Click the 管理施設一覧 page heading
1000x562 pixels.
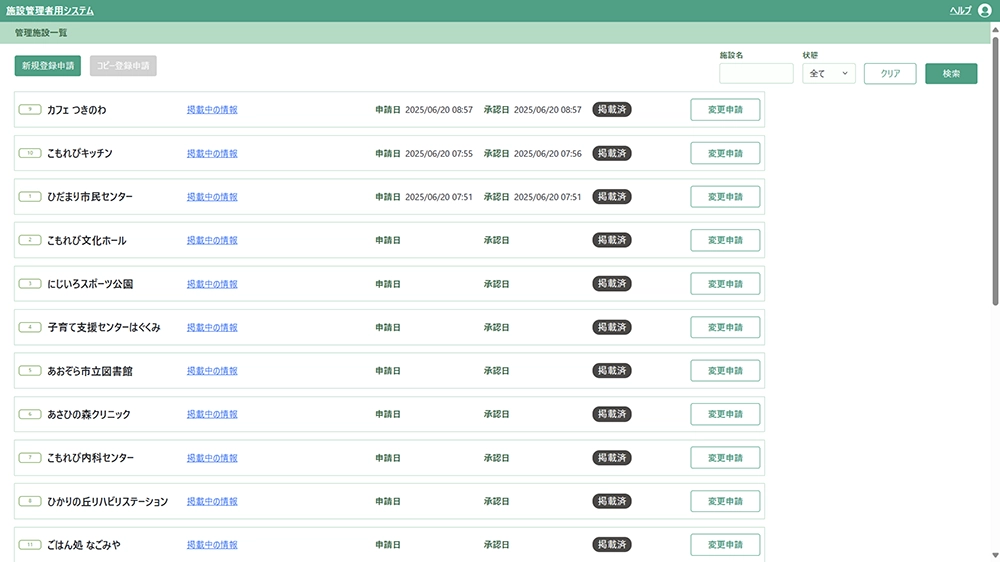(x=41, y=33)
